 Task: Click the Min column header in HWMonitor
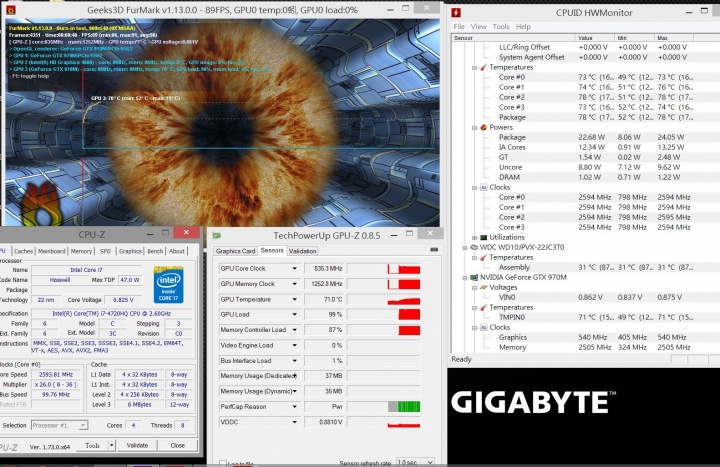634,38
